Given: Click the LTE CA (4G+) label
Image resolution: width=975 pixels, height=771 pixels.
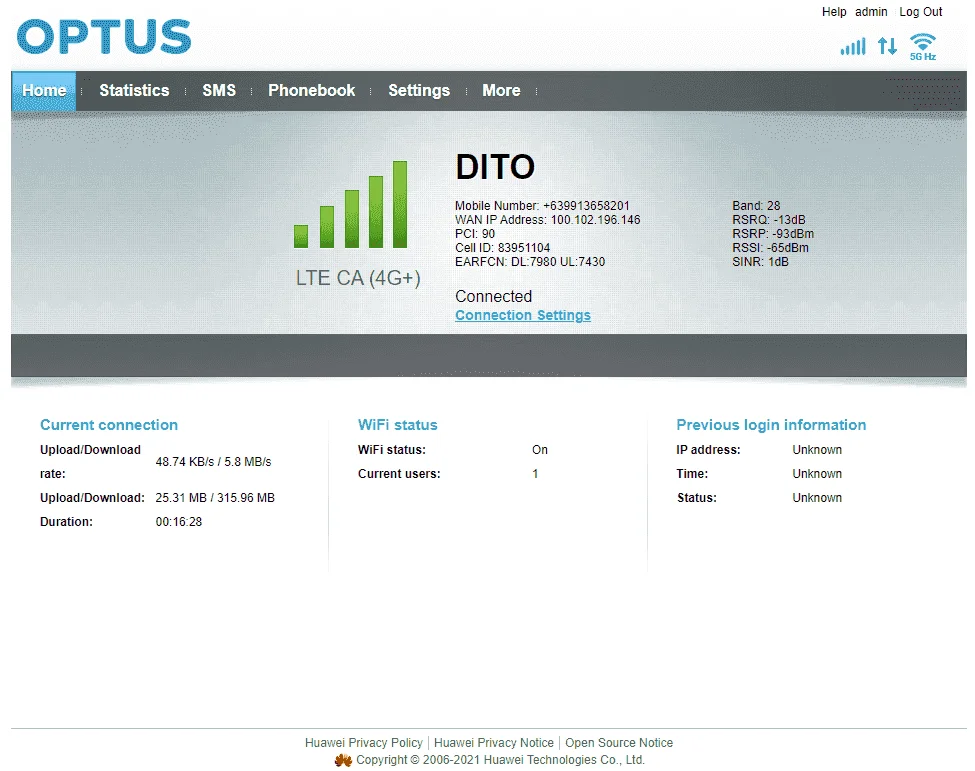Looking at the screenshot, I should point(358,278).
